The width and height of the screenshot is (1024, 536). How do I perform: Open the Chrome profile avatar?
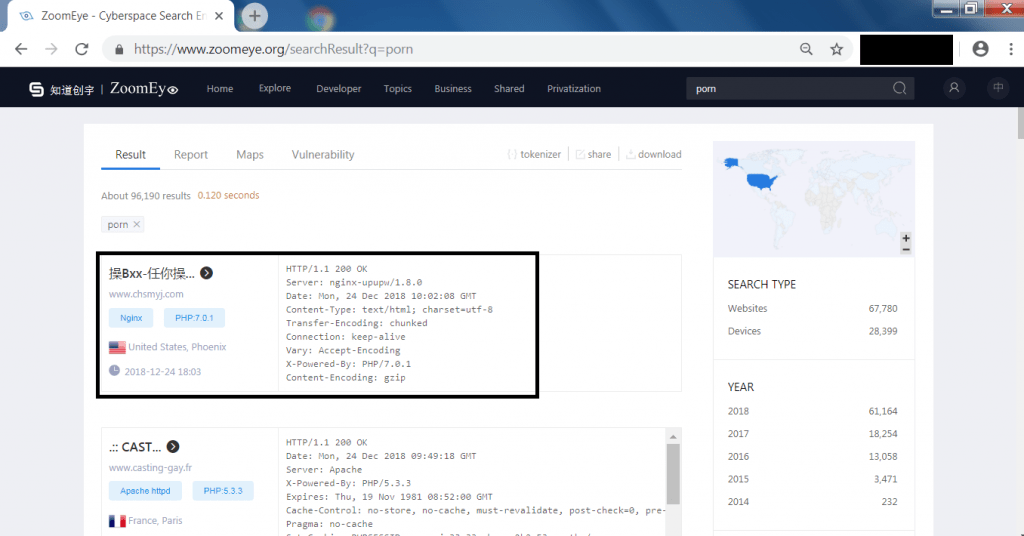(x=980, y=49)
